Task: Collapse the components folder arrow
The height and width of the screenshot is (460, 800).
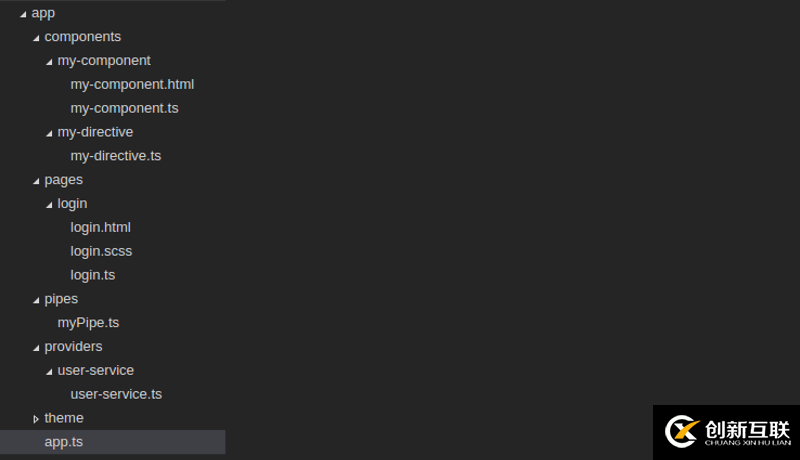Action: (x=37, y=38)
